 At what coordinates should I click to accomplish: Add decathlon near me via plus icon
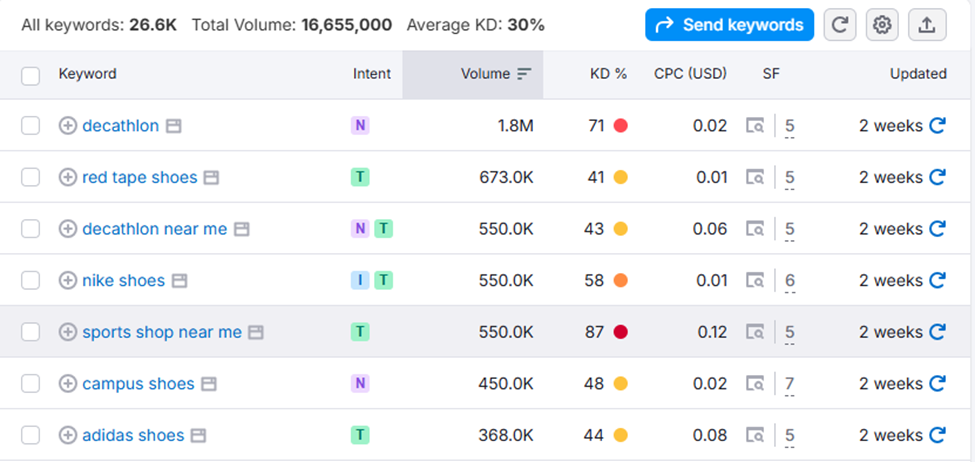pyautogui.click(x=67, y=229)
